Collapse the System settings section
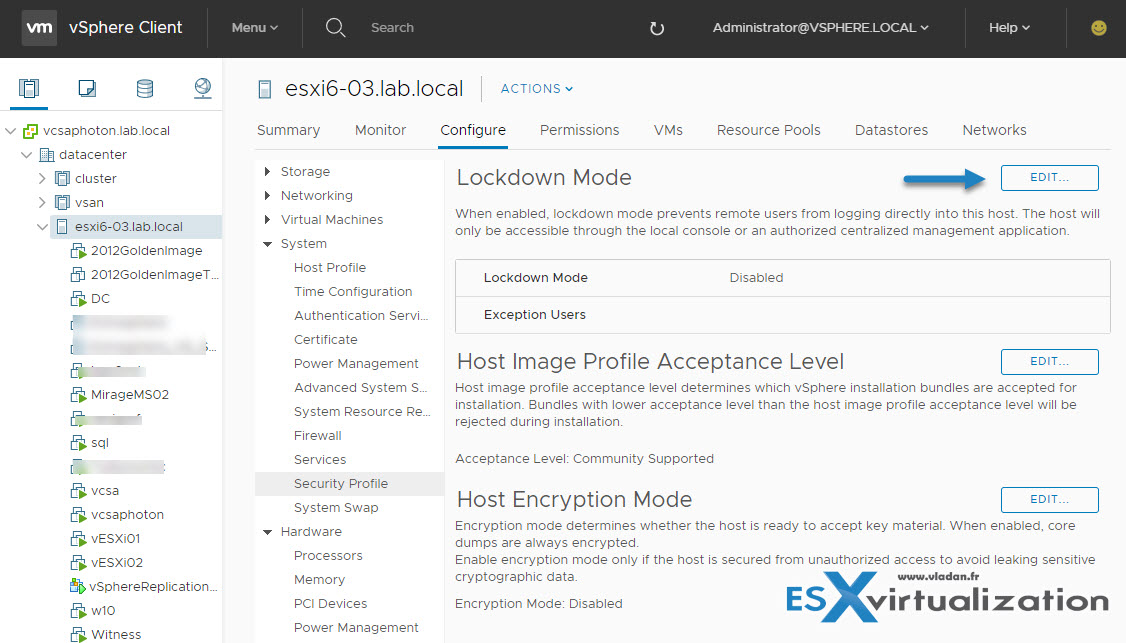Viewport: 1126px width, 643px height. tap(267, 244)
